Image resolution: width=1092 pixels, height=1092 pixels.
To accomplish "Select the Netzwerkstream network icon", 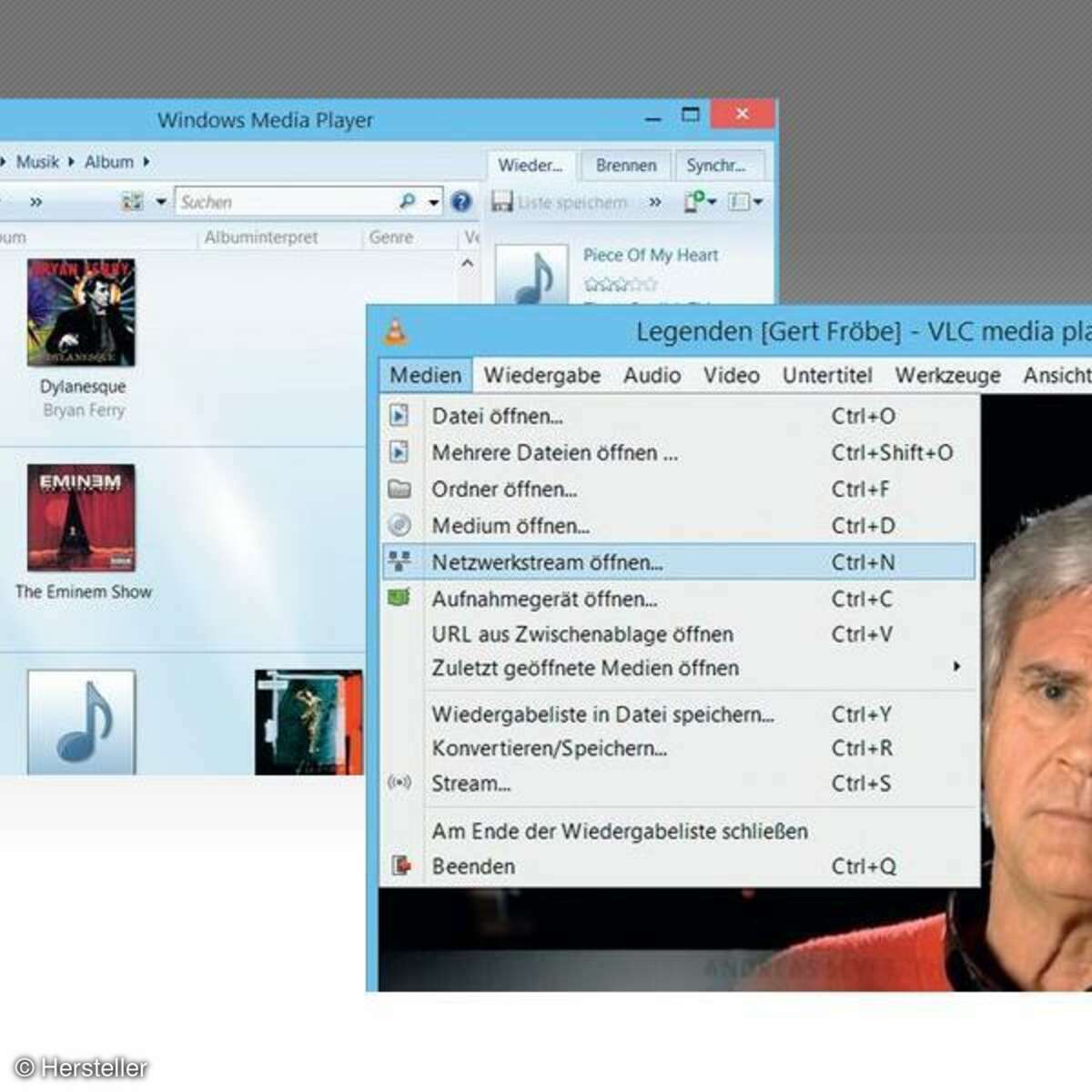I will 400,561.
